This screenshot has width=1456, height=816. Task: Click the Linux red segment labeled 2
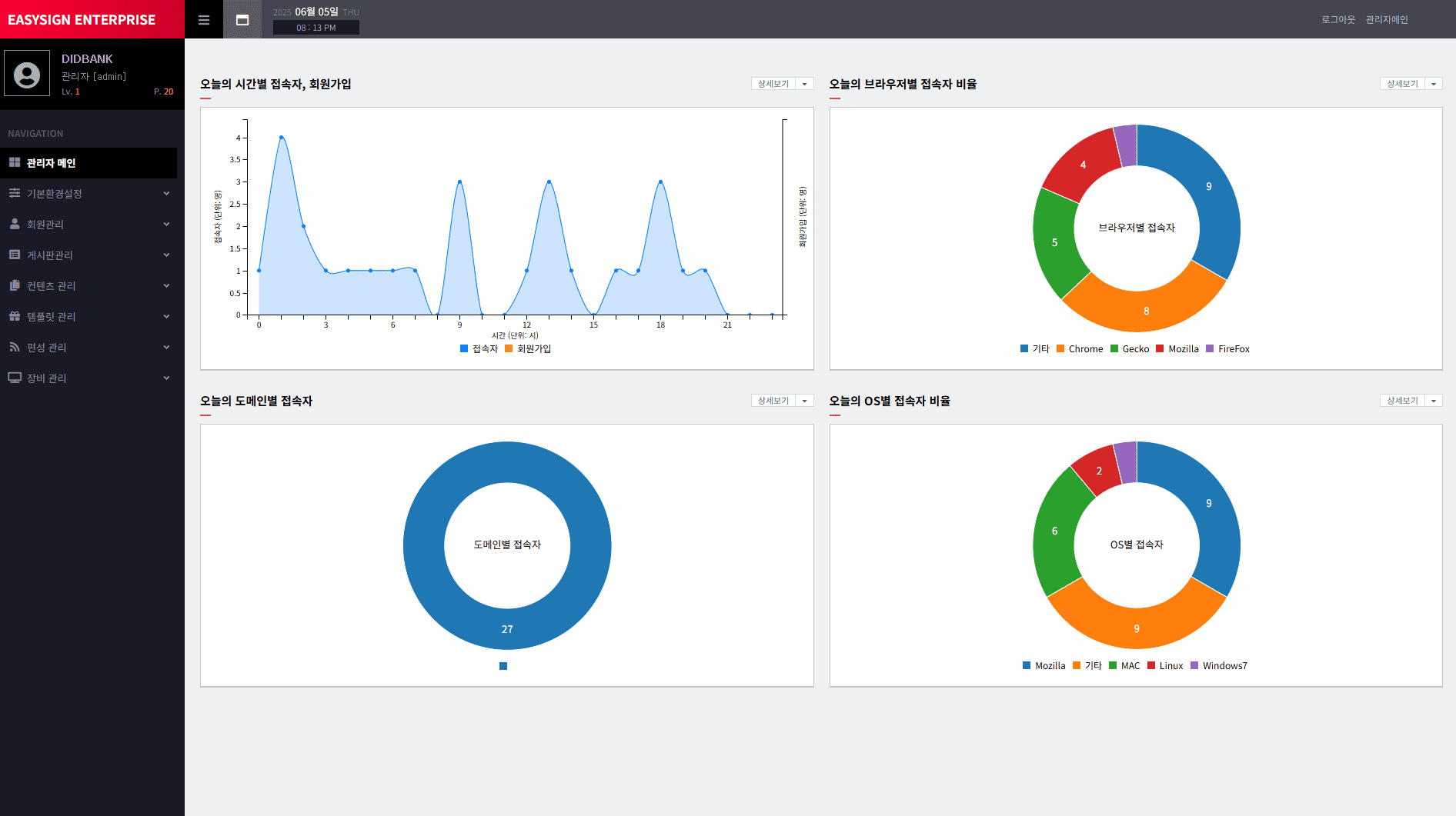(1099, 471)
